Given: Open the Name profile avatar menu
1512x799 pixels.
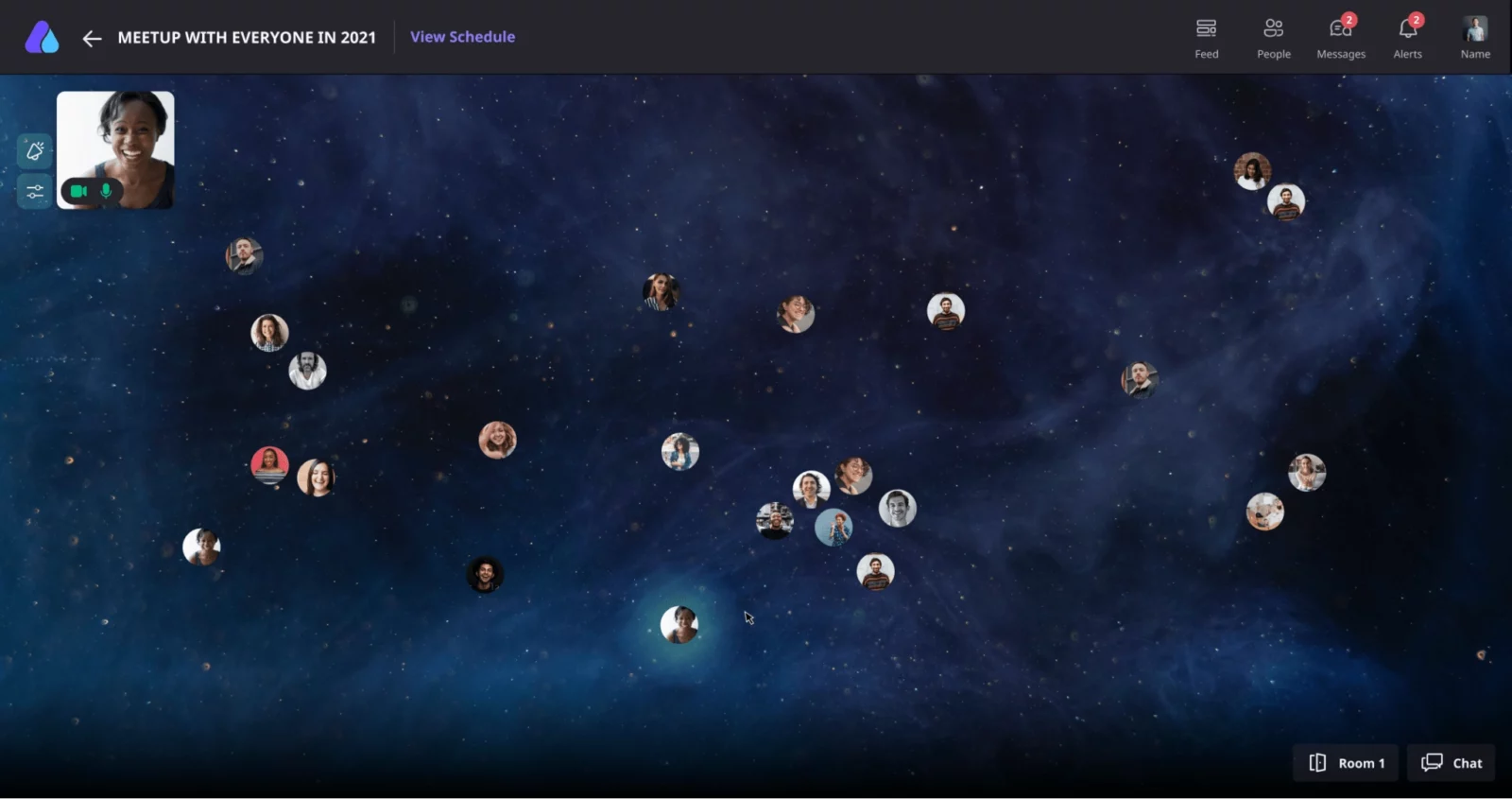Looking at the screenshot, I should [x=1474, y=38].
